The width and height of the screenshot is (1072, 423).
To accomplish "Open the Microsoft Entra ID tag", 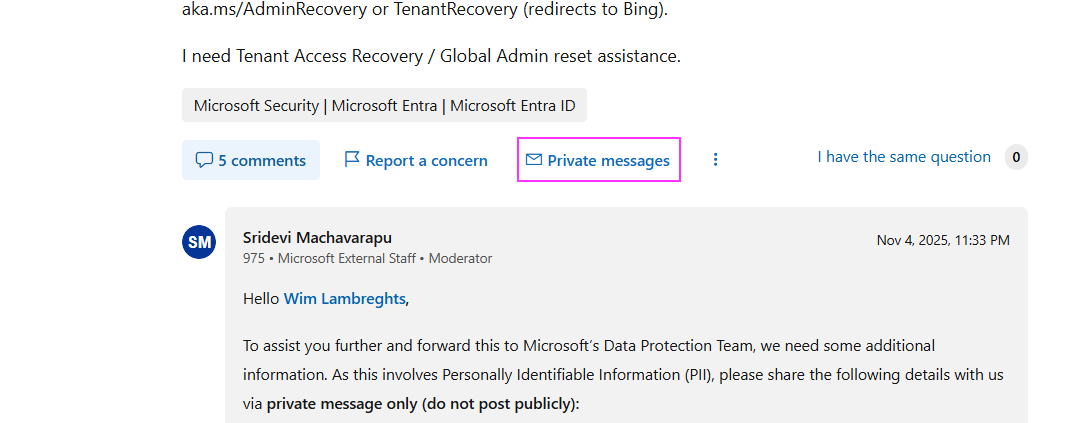I will pyautogui.click(x=513, y=106).
